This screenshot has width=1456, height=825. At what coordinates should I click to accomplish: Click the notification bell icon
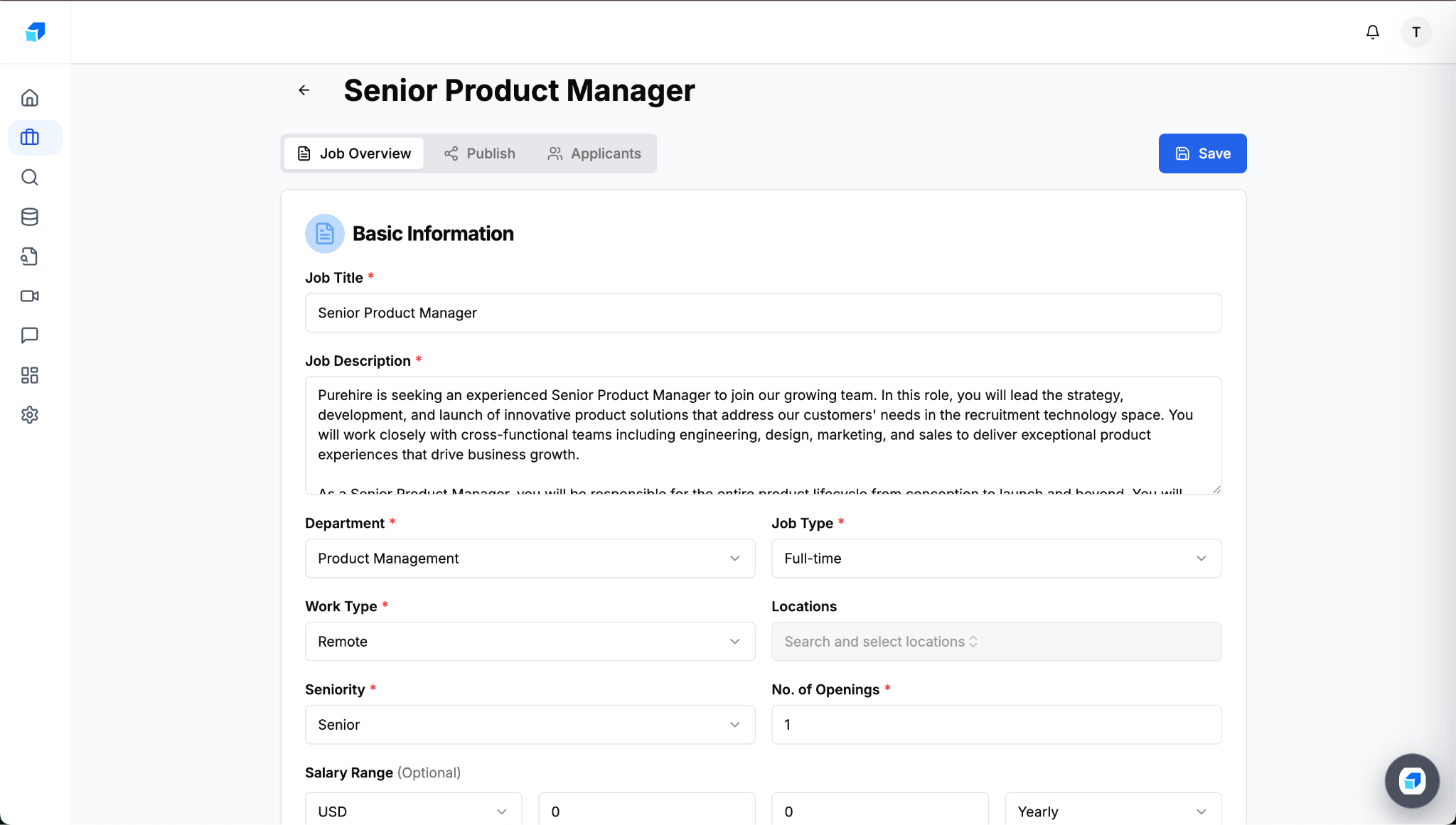(x=1372, y=32)
